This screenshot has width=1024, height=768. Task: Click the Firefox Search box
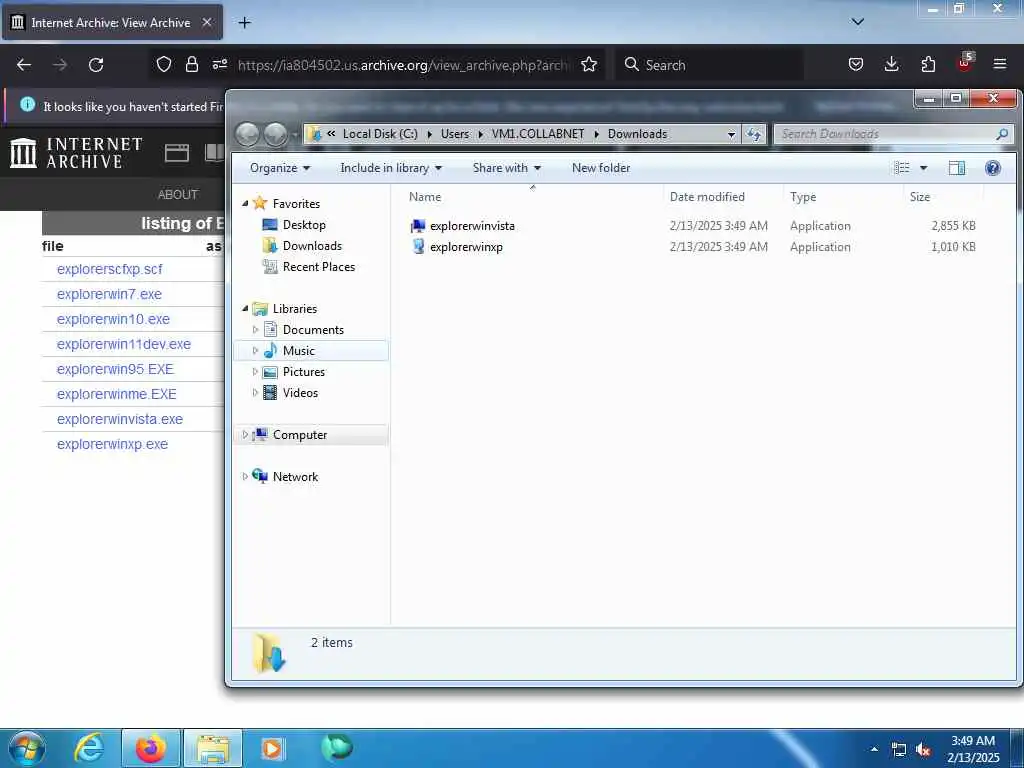coord(709,65)
